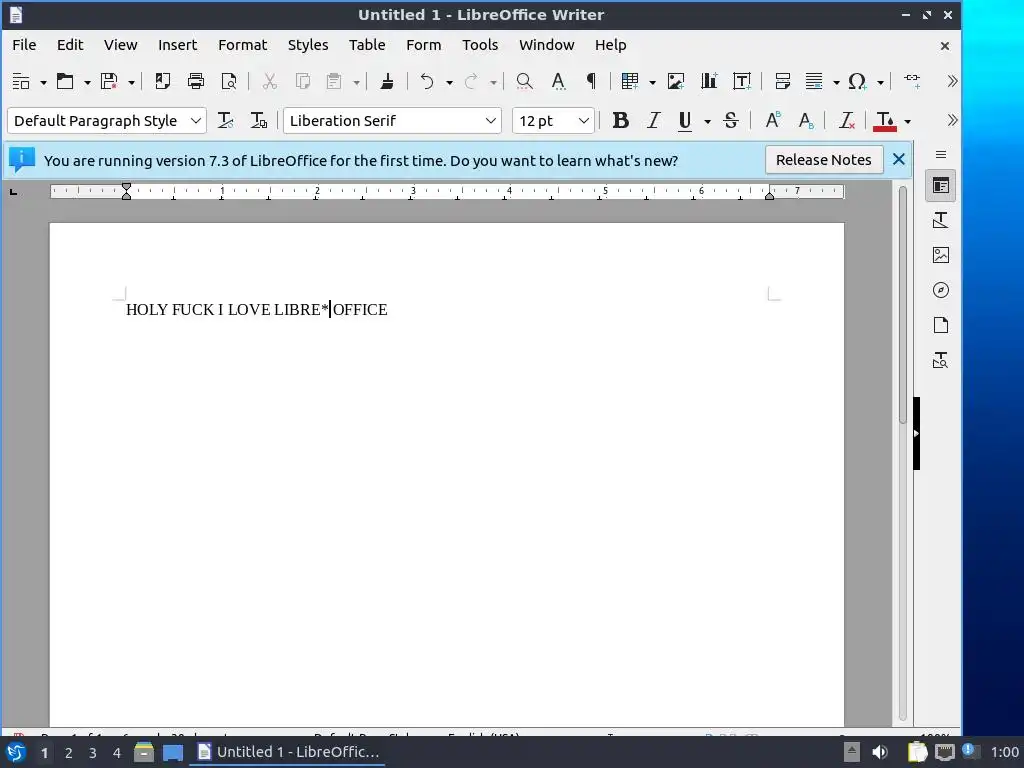The width and height of the screenshot is (1024, 768).
Task: Open the Edit menu
Action: click(70, 44)
